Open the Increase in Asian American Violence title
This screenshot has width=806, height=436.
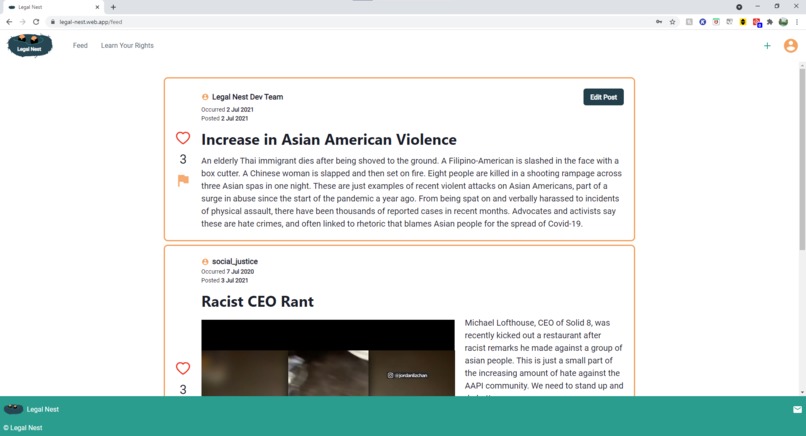[329, 140]
